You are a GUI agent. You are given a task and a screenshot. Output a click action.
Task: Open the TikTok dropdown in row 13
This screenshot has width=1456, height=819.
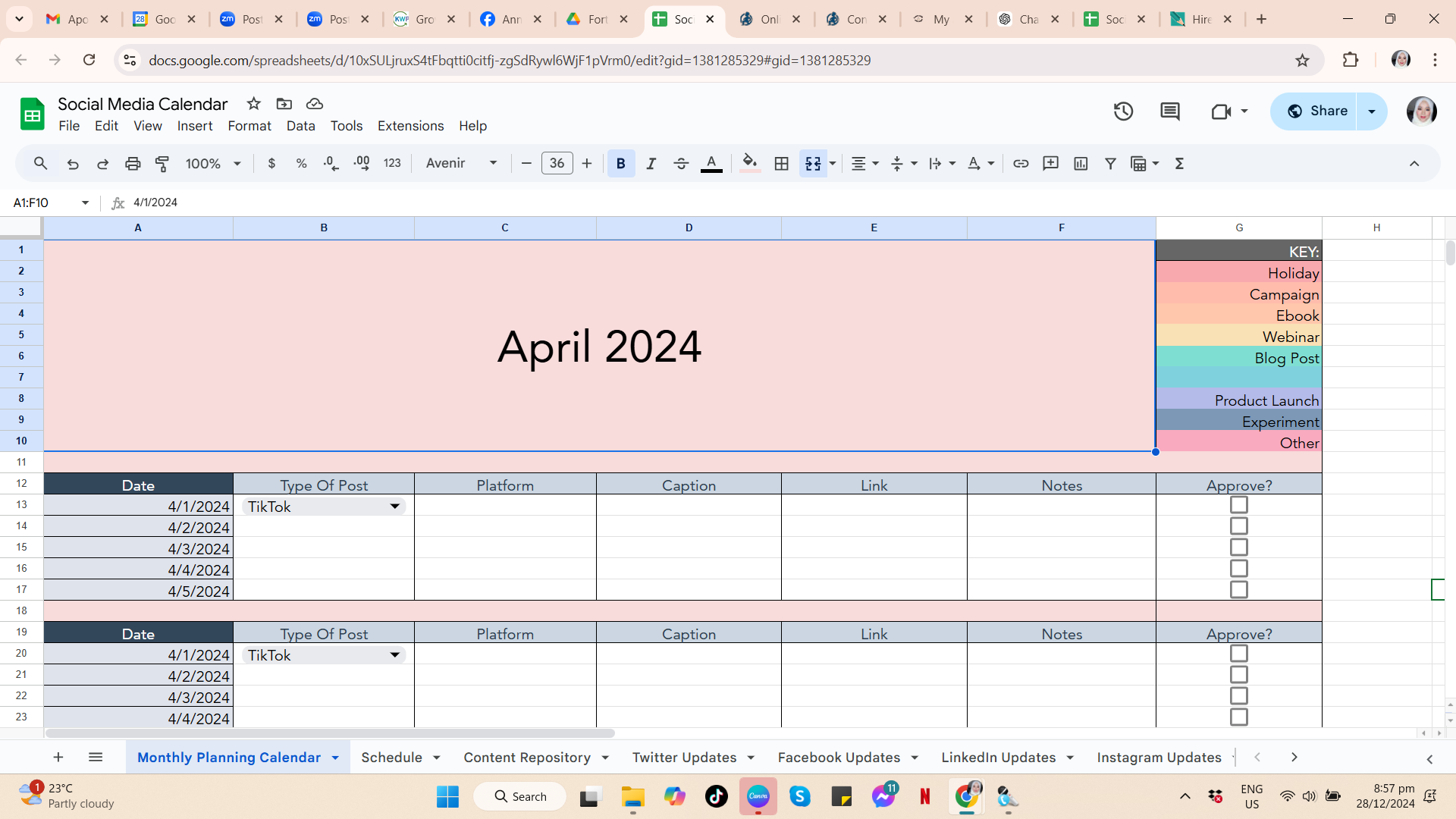(394, 507)
